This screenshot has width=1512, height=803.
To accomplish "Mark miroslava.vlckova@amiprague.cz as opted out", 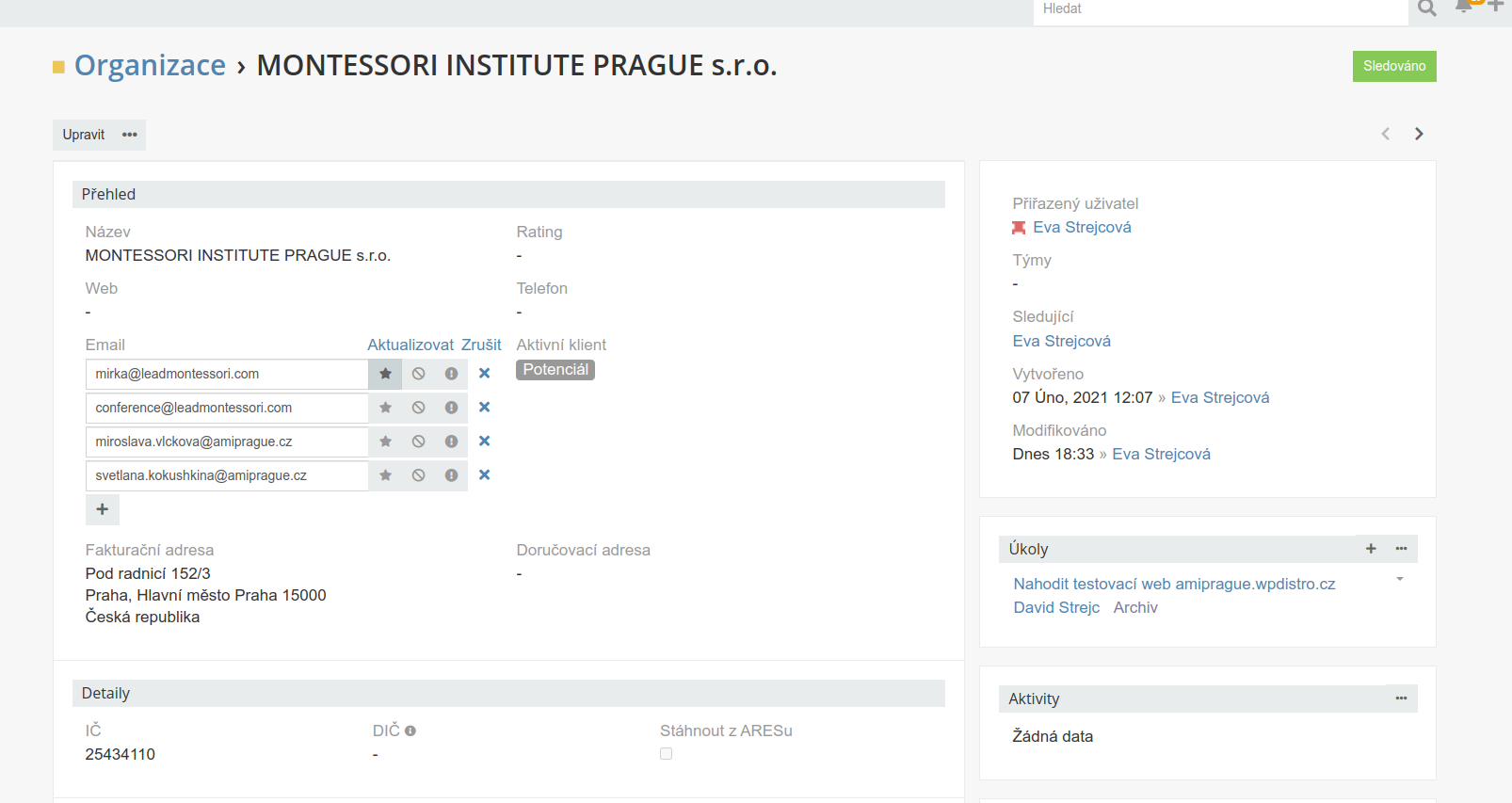I will pyautogui.click(x=418, y=442).
